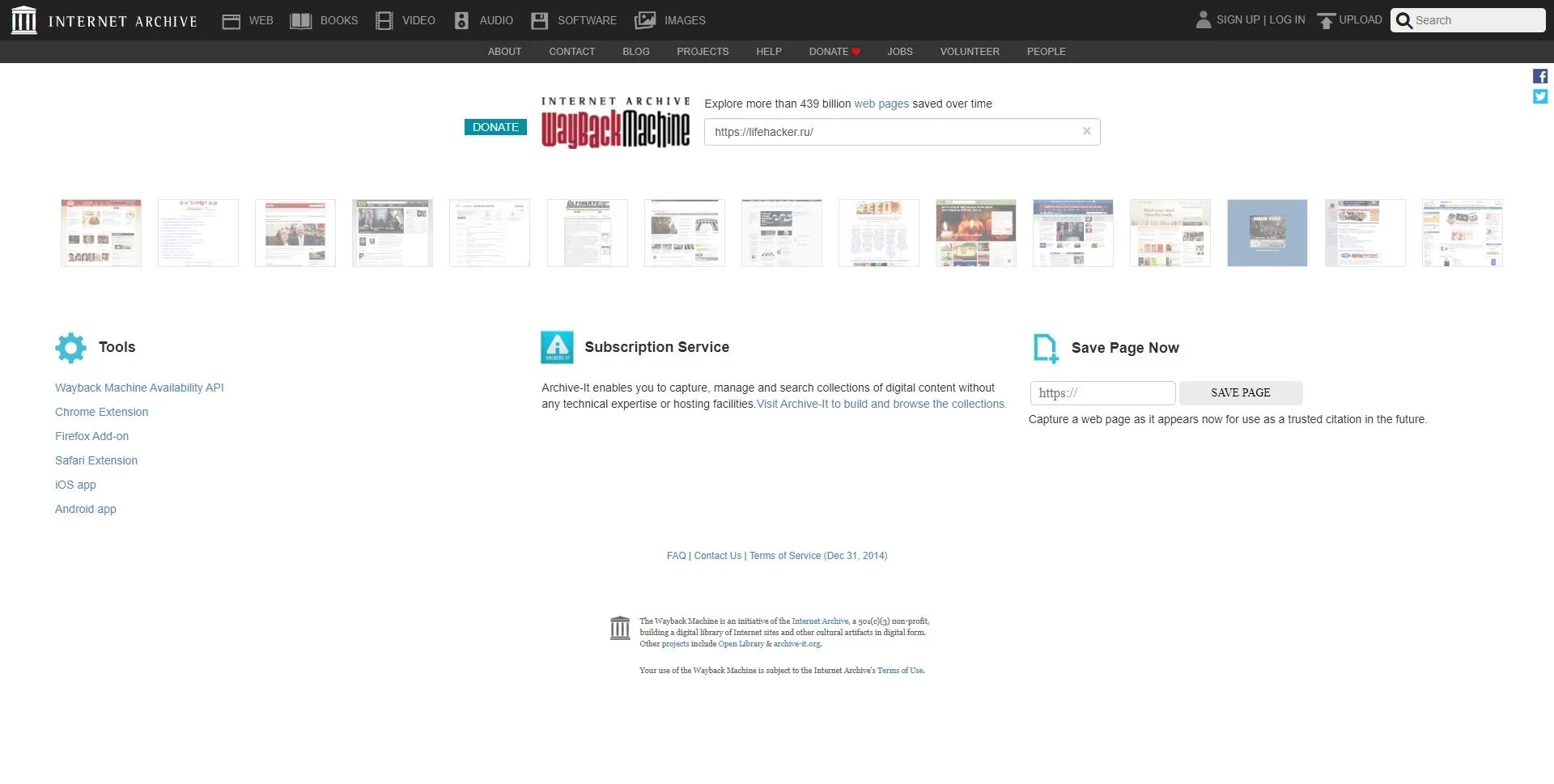Open the Ultimate newspaper-style thumbnail
This screenshot has height=784, width=1554.
[x=588, y=233]
